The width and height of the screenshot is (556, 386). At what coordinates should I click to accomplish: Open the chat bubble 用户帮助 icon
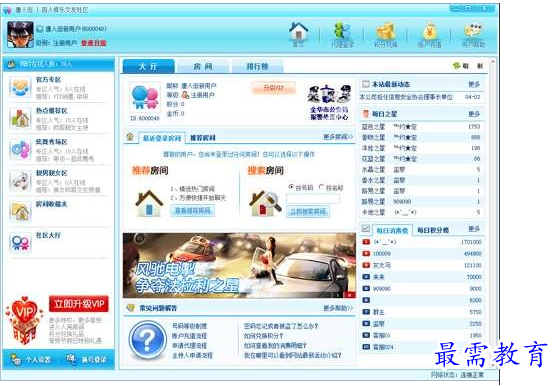click(473, 31)
